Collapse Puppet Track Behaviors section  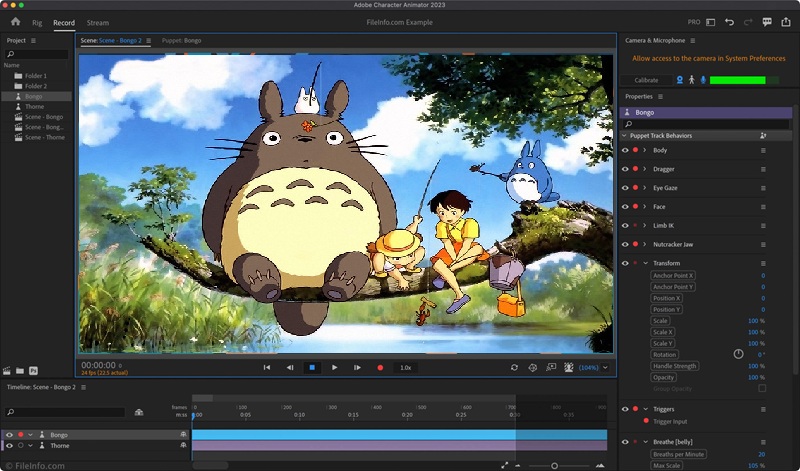[x=624, y=136]
